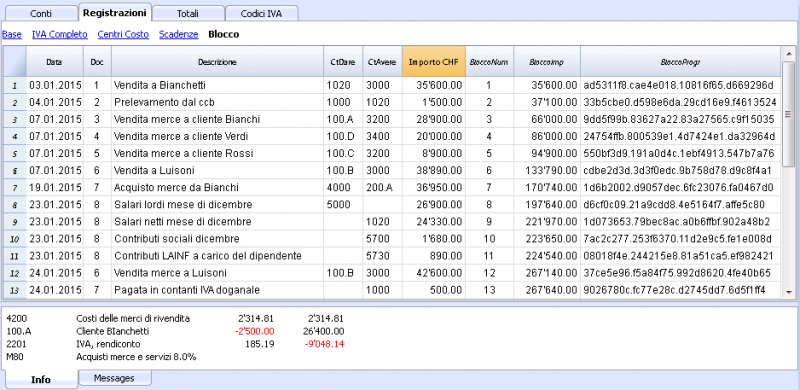Click CtDare cell 5000
800x390 pixels.
pos(342,205)
